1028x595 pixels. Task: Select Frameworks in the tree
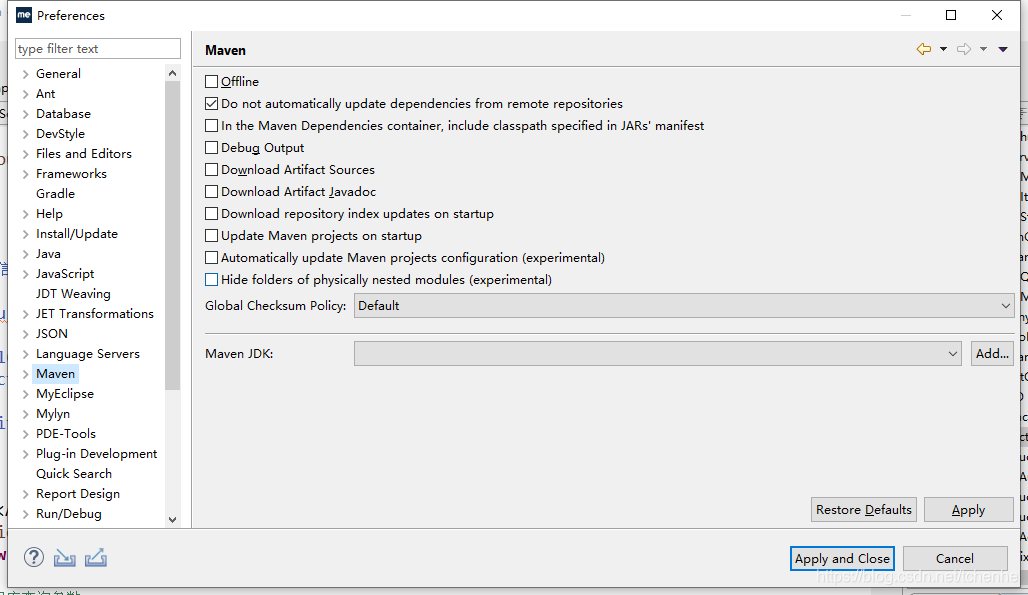pos(71,174)
